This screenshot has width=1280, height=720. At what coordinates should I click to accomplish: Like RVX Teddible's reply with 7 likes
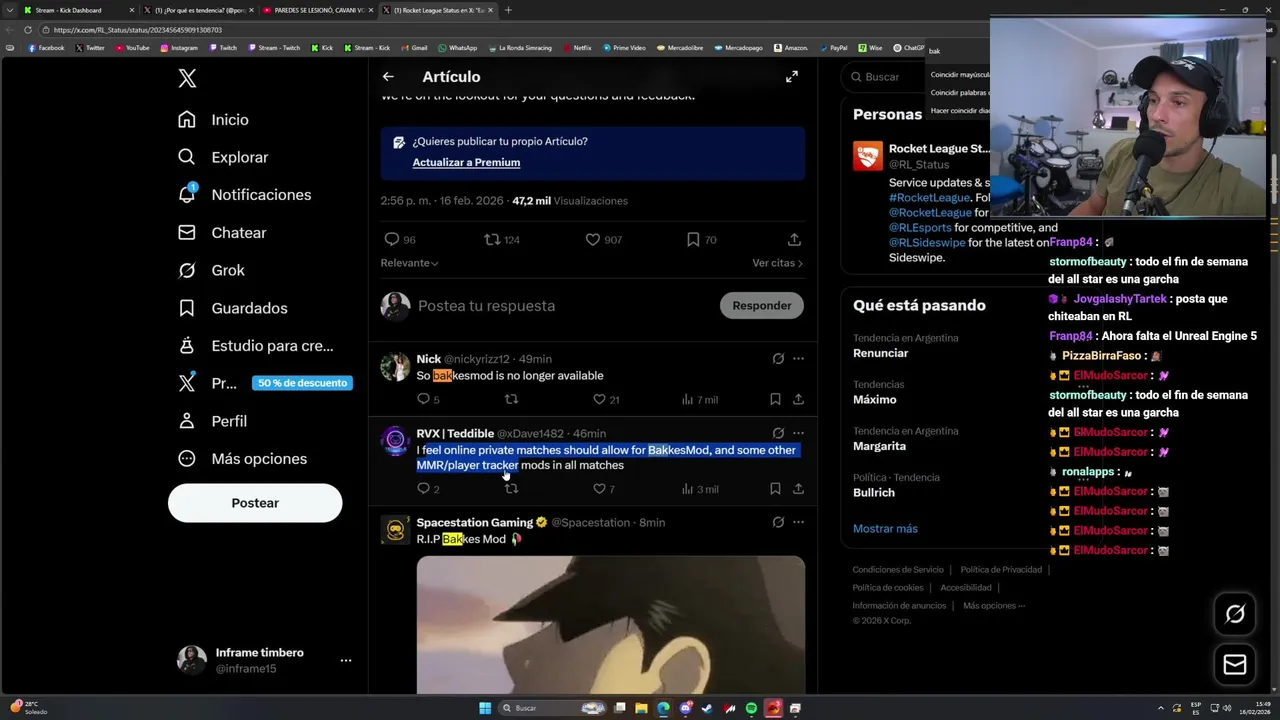[x=604, y=489]
